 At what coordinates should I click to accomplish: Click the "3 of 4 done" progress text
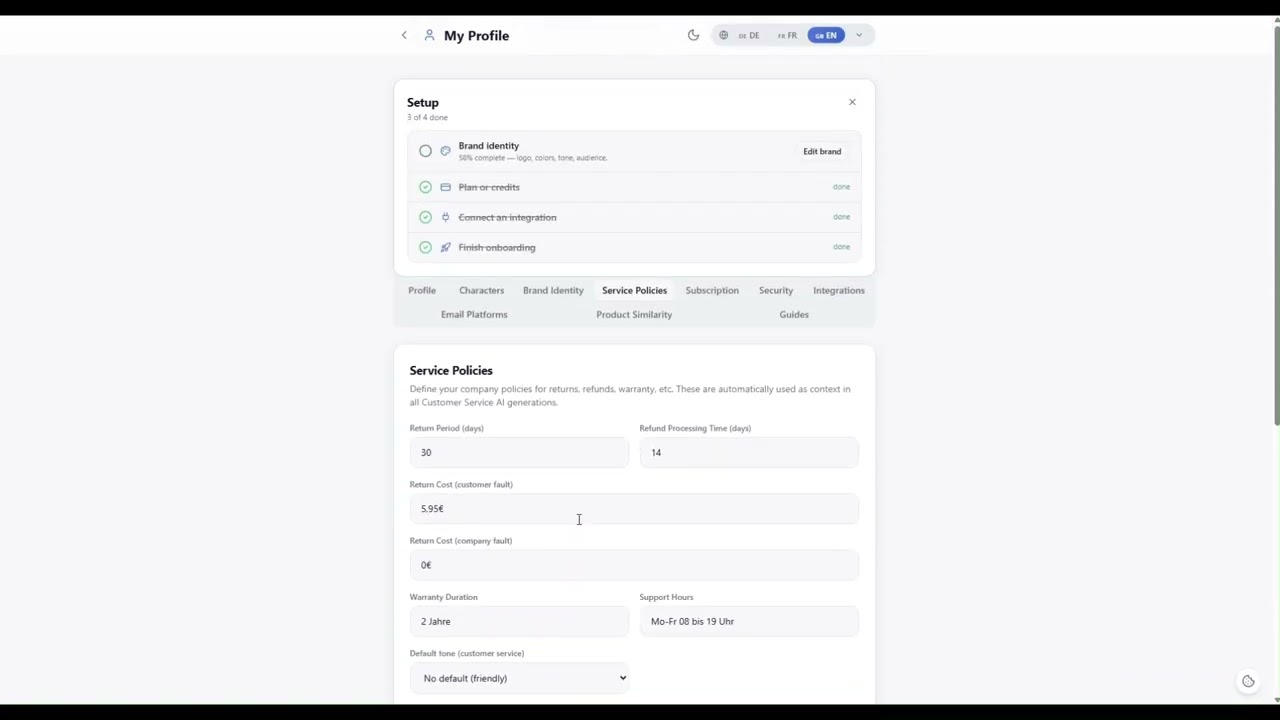click(x=427, y=117)
